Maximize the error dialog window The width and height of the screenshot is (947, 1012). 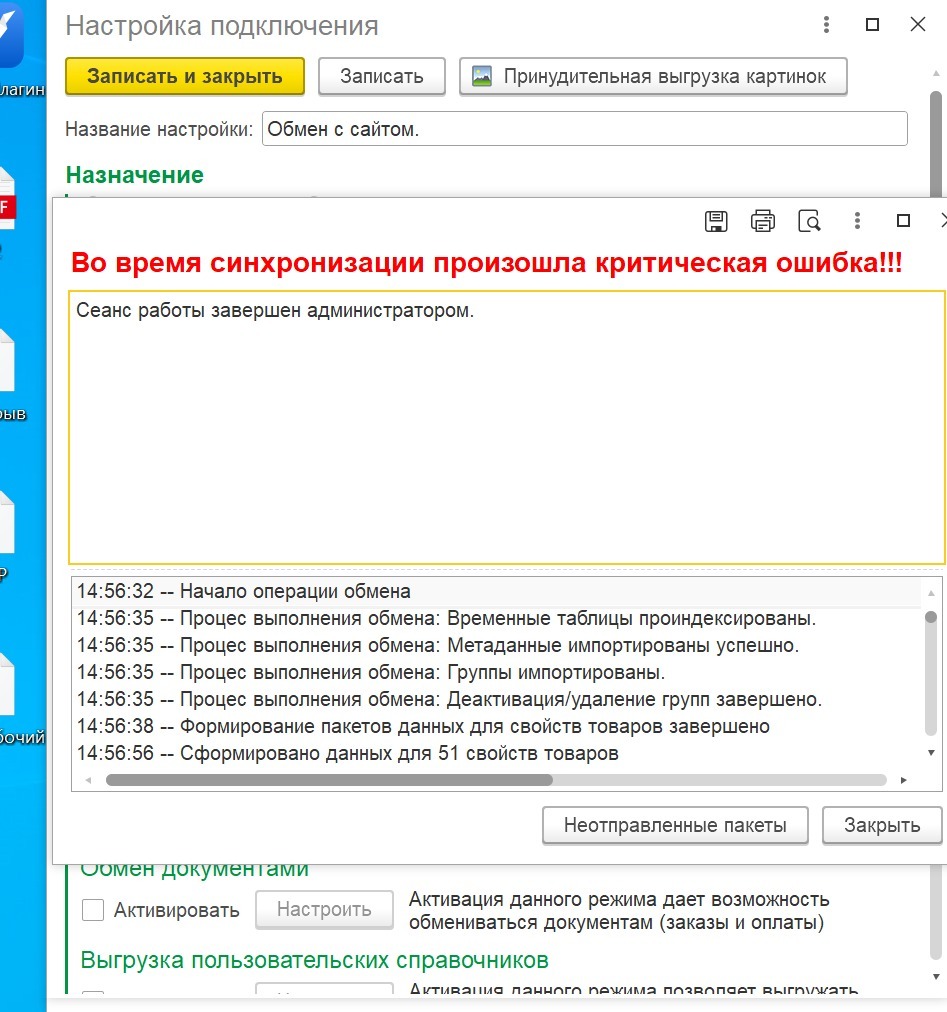tap(903, 221)
